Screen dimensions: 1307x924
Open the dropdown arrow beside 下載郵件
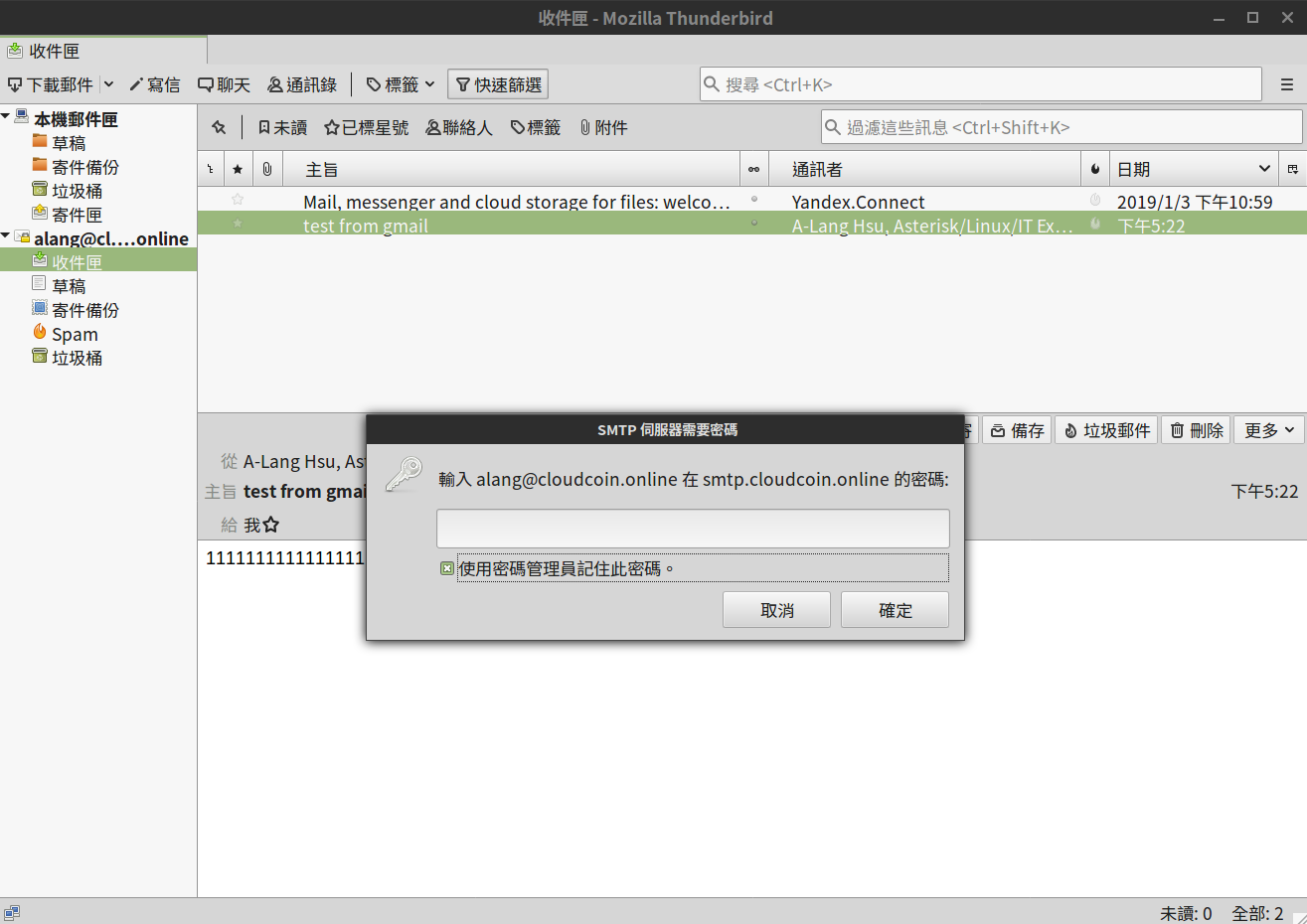[x=108, y=84]
